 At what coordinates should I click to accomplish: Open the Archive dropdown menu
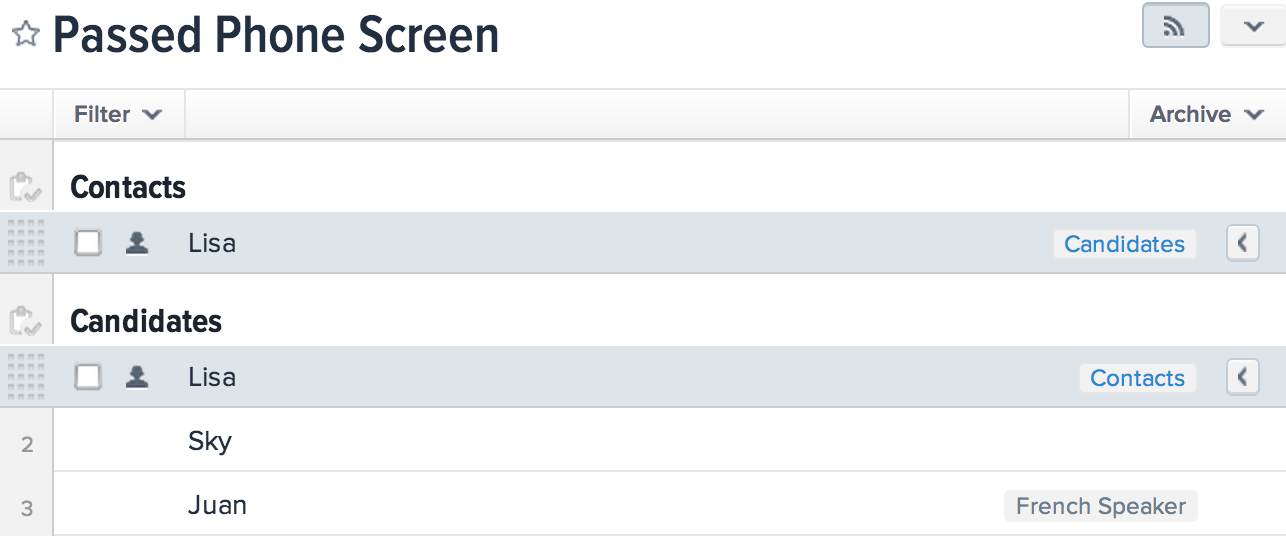point(1207,114)
